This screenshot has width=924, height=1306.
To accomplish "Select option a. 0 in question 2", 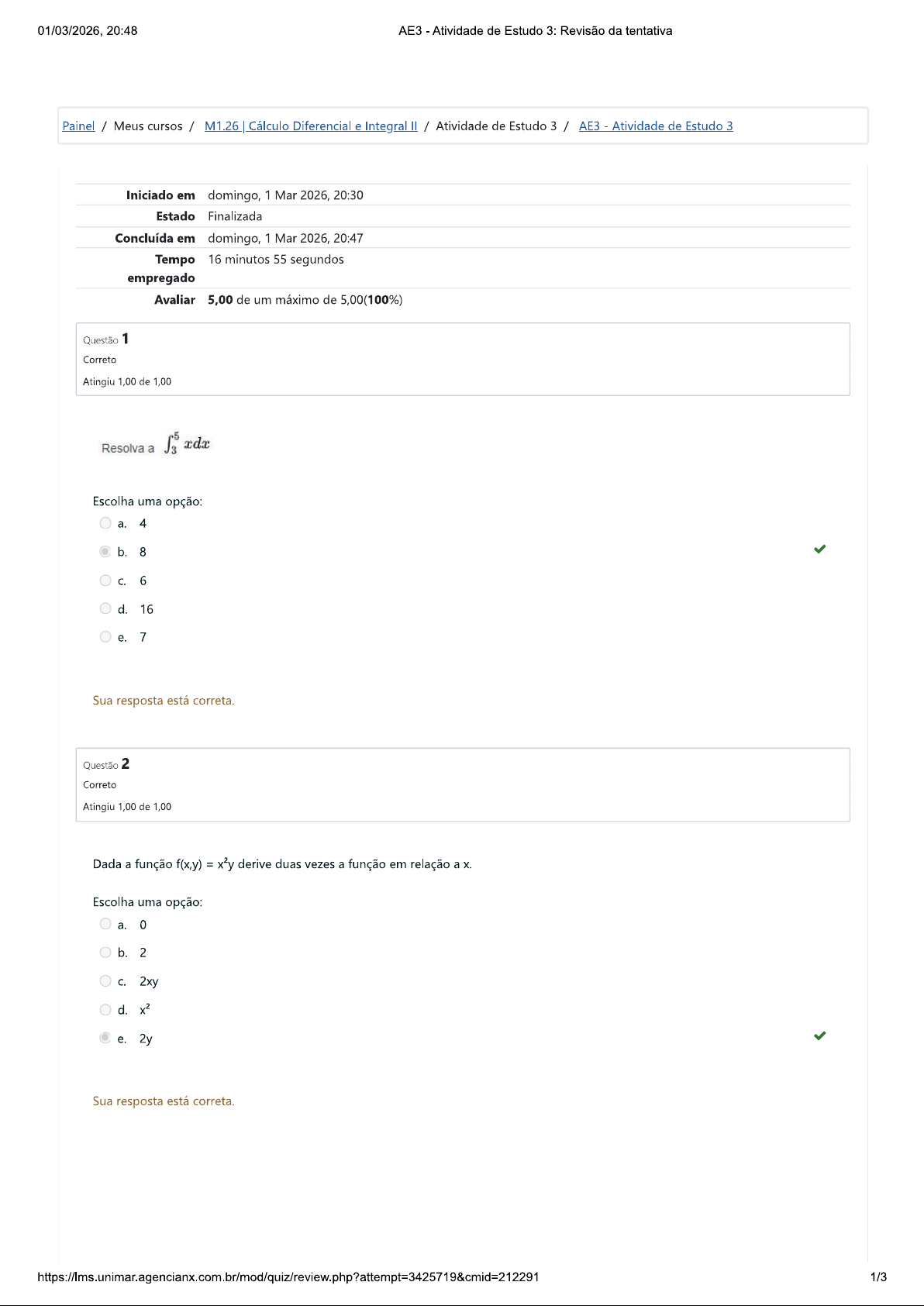I will tap(105, 924).
